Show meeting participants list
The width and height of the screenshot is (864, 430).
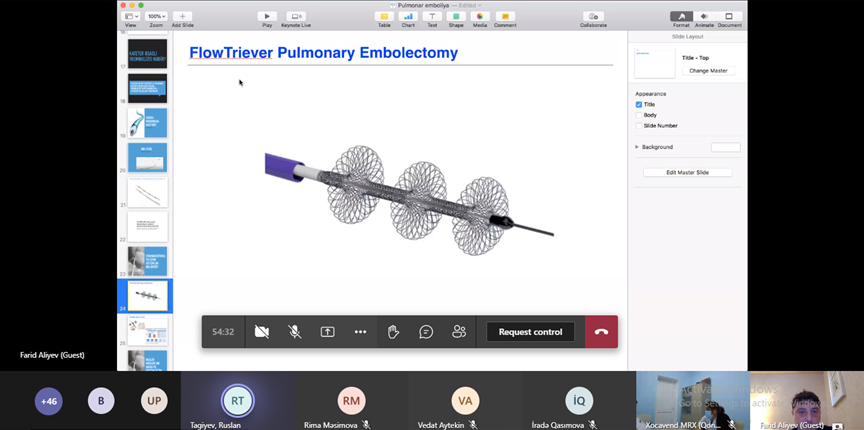coord(459,332)
